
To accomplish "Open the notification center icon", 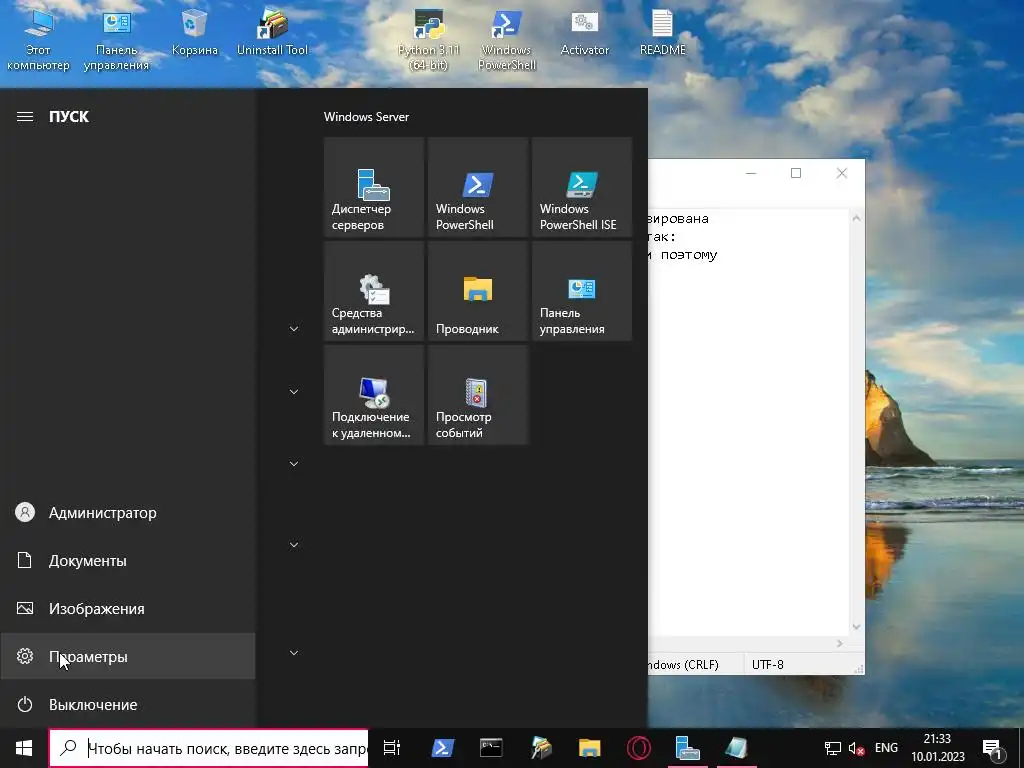I will [x=992, y=748].
